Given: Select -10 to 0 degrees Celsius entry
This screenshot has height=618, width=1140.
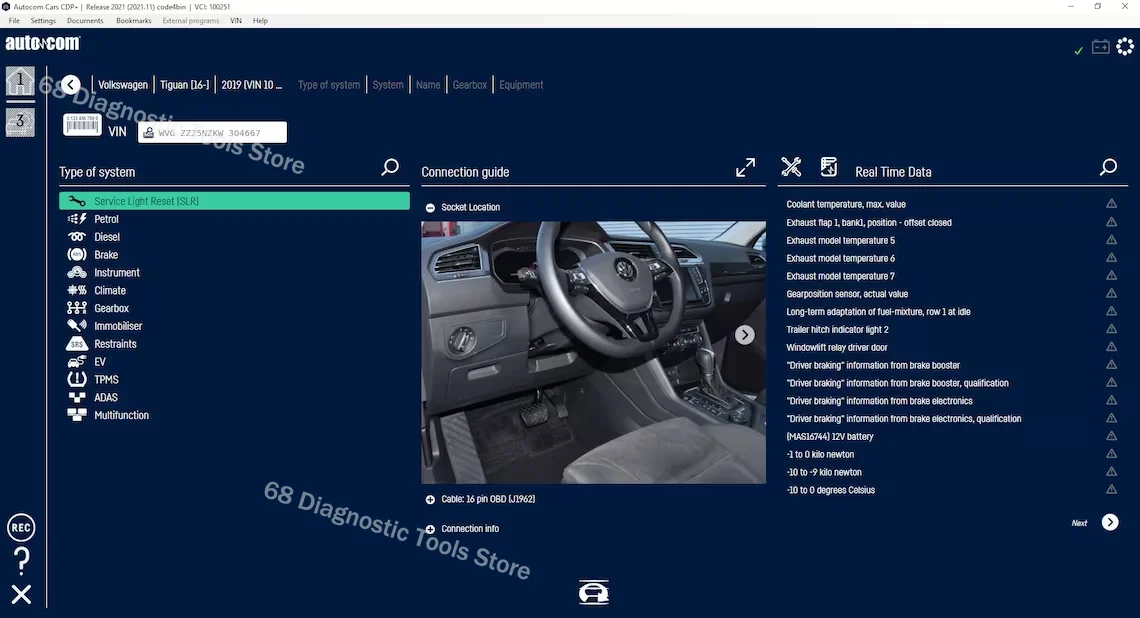Looking at the screenshot, I should click(830, 490).
